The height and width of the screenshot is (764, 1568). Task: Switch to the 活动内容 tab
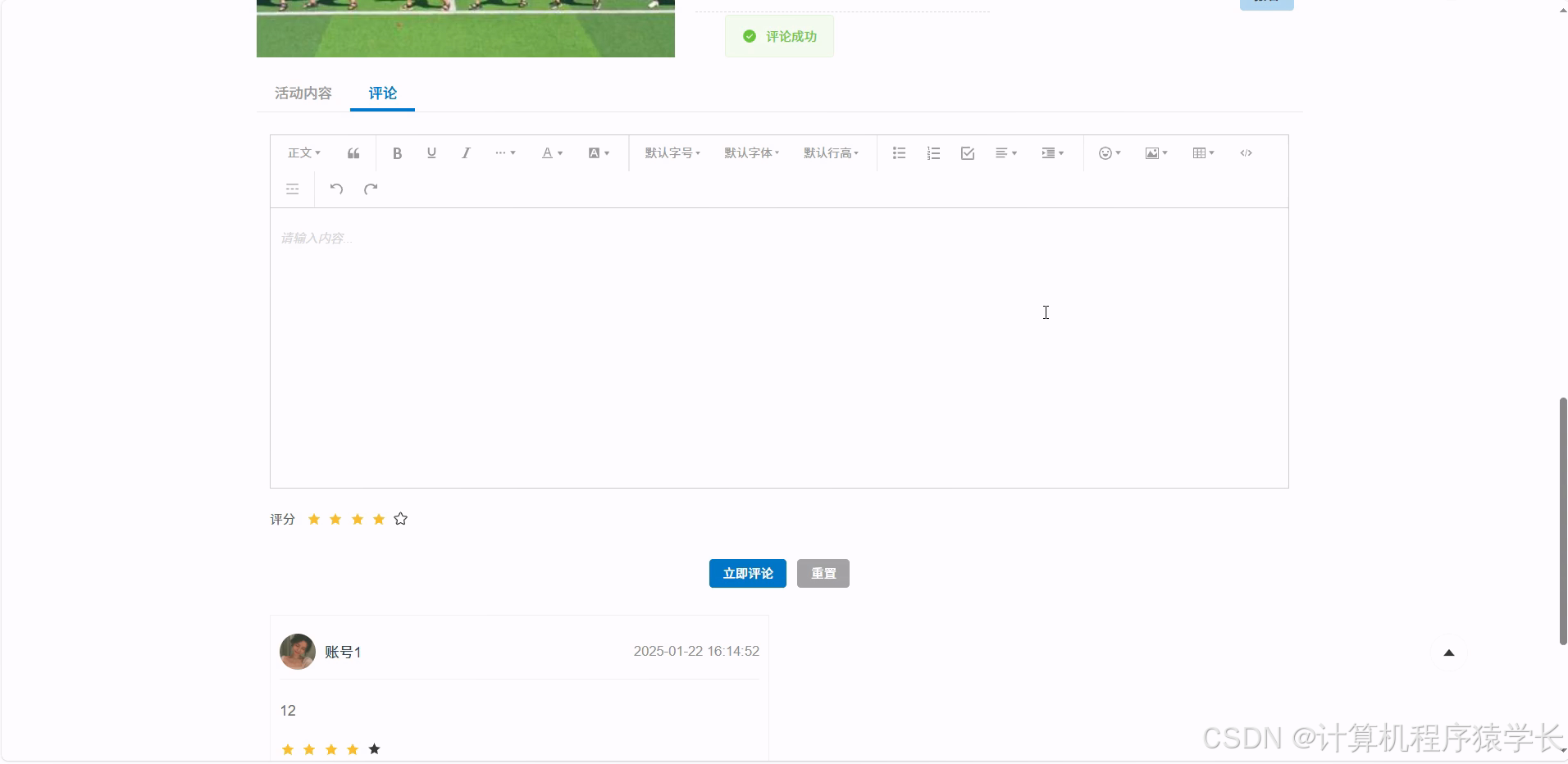302,93
